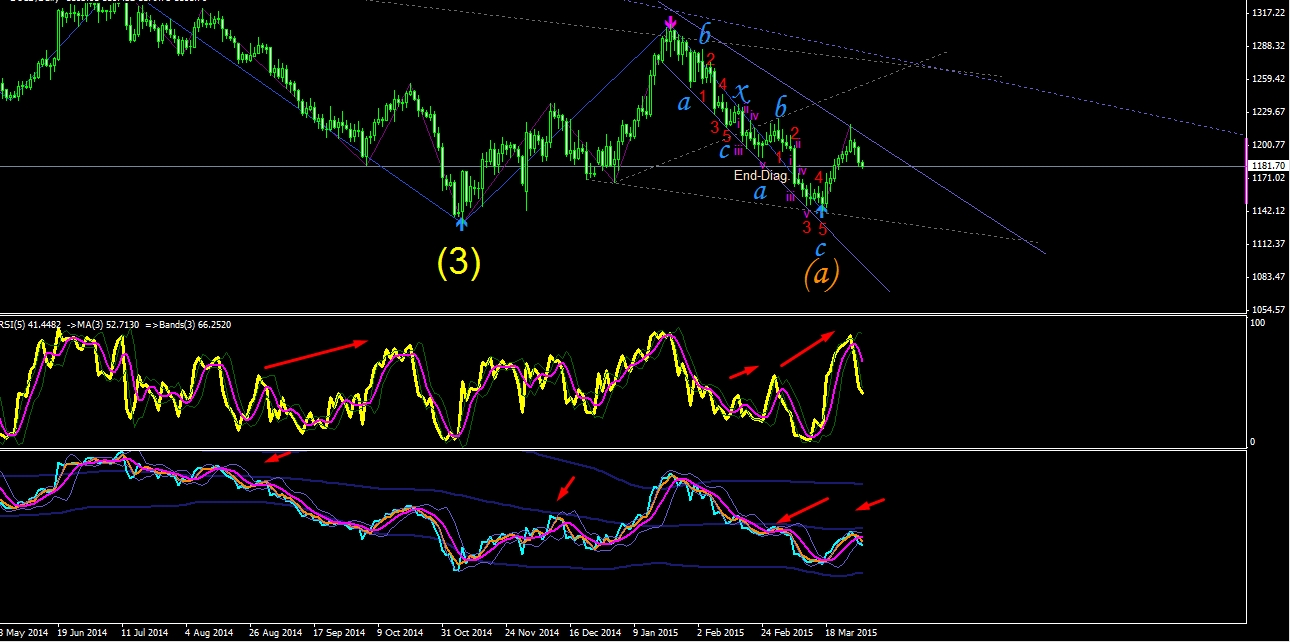This screenshot has width=1290, height=642.
Task: Select the blue up arrow above orange (a)
Action: 822,210
